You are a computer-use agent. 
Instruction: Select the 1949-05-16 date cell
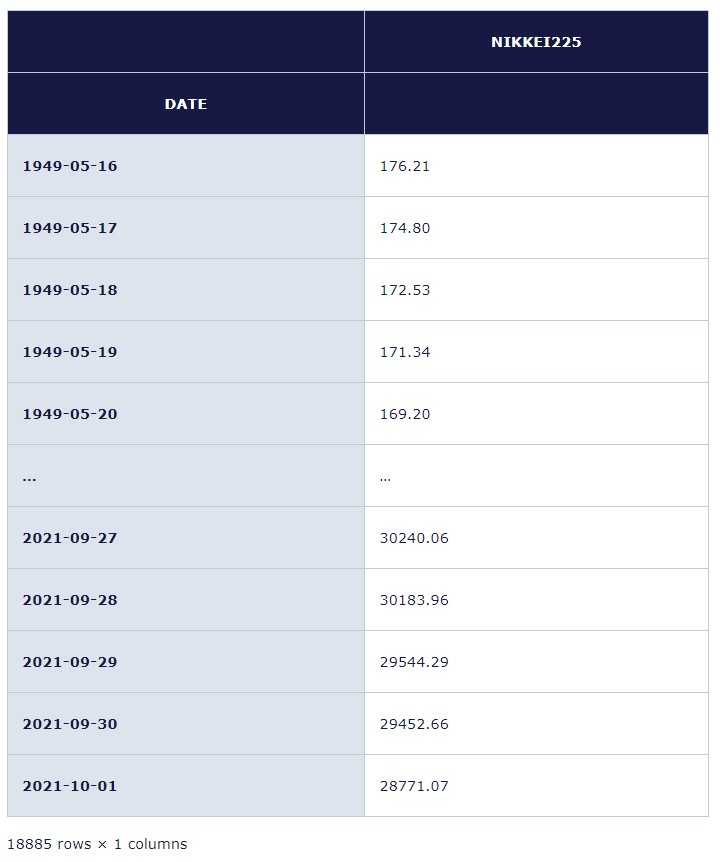pos(70,166)
